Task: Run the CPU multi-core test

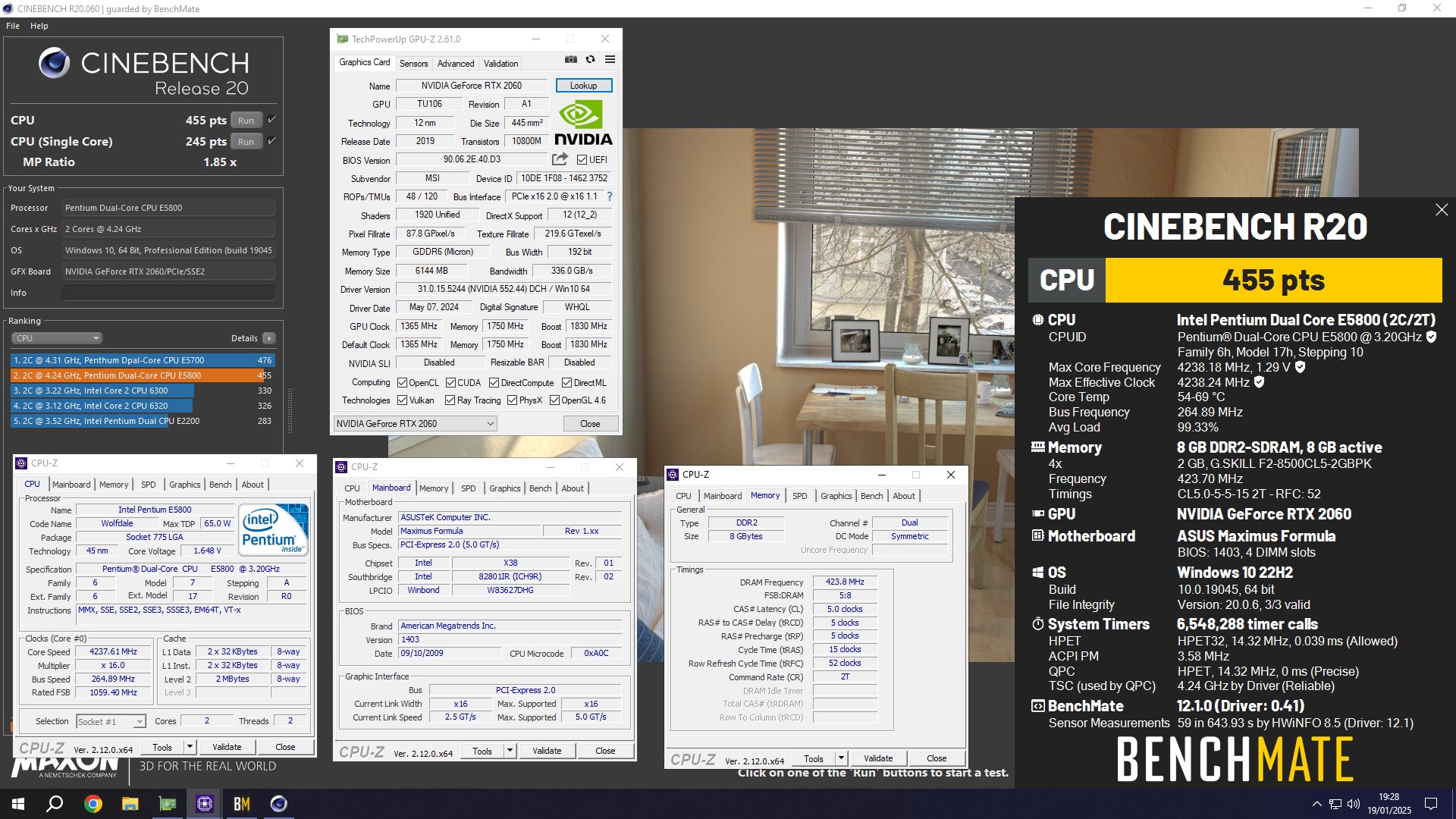Action: pos(246,120)
